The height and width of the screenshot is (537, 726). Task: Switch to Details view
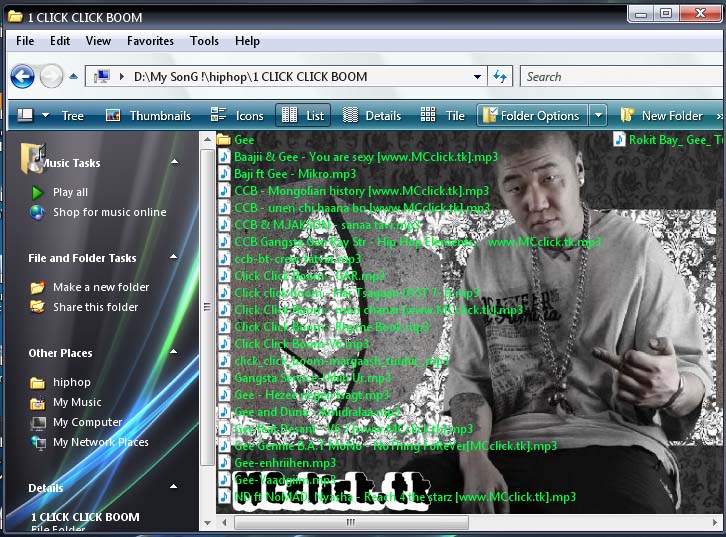pos(372,116)
